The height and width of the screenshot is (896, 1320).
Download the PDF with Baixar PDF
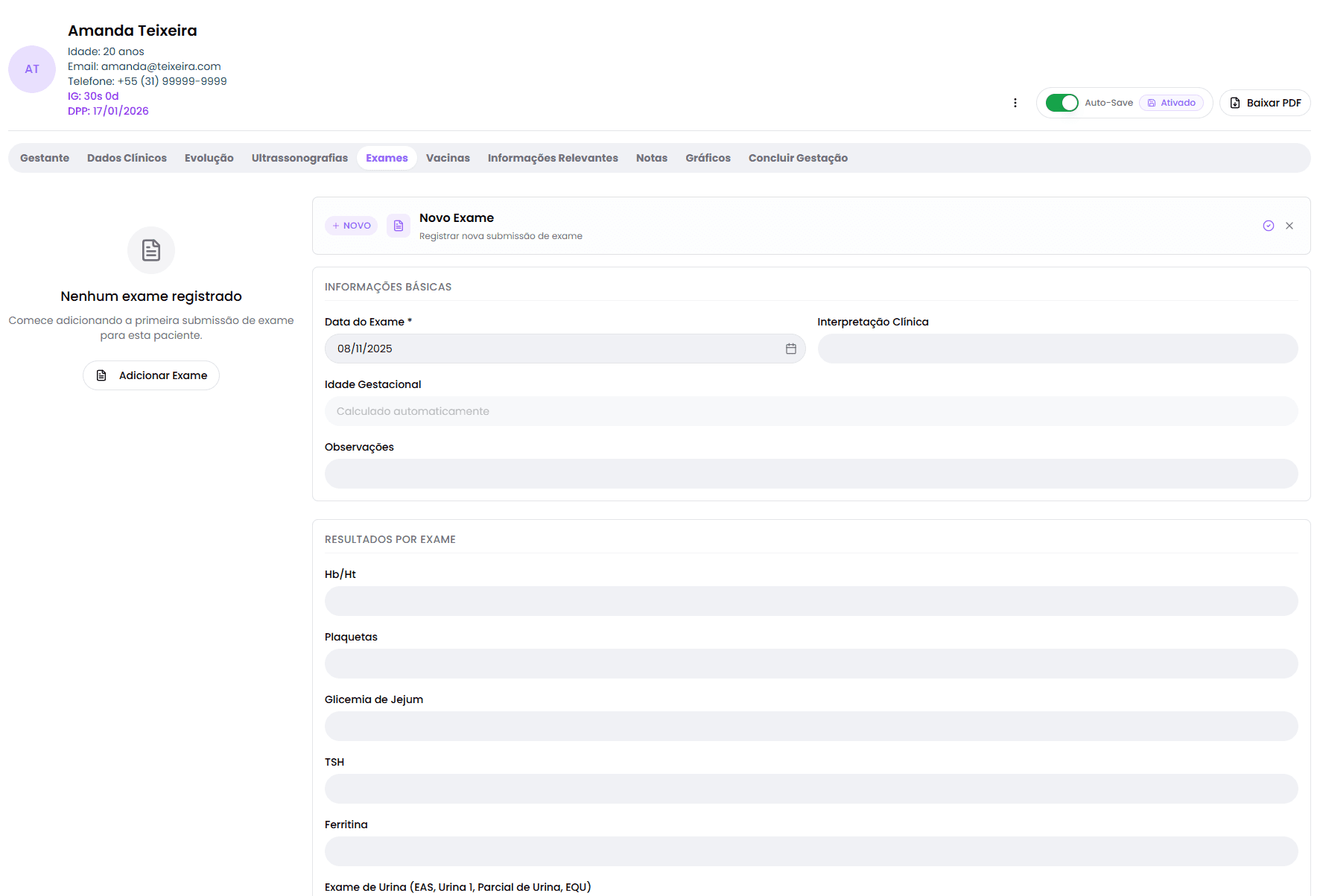(x=1265, y=103)
